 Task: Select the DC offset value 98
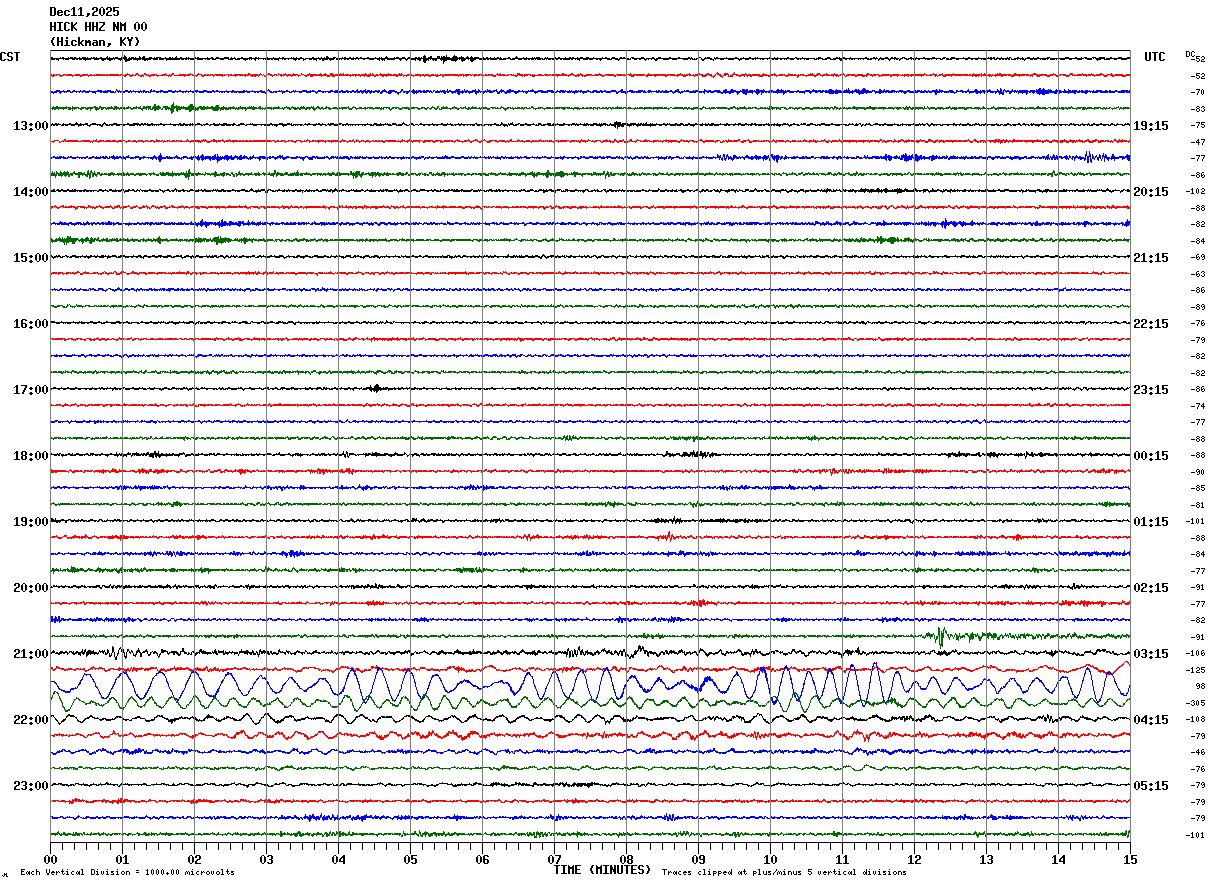pos(1200,686)
